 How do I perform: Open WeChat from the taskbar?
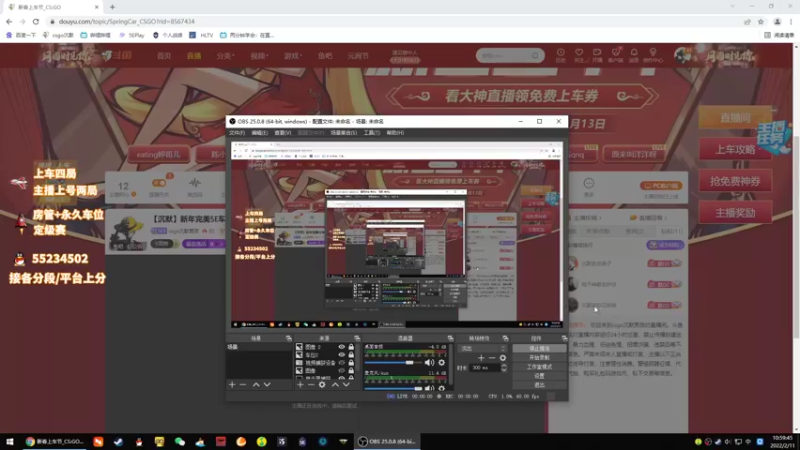pos(180,442)
